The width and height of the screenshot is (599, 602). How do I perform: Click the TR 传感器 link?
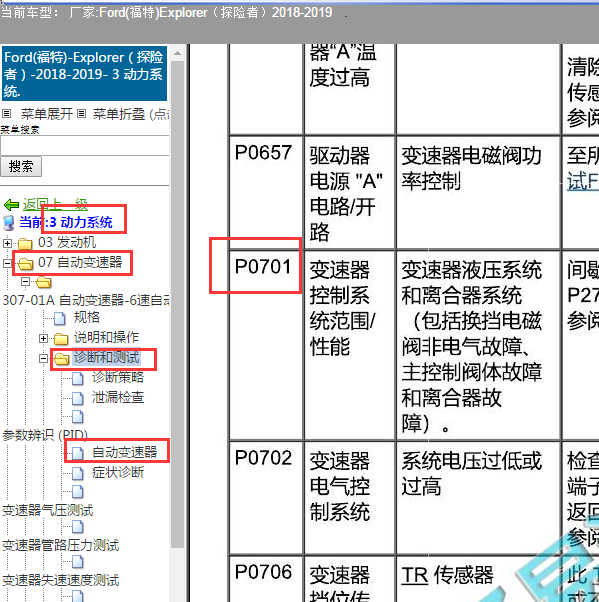[x=447, y=576]
